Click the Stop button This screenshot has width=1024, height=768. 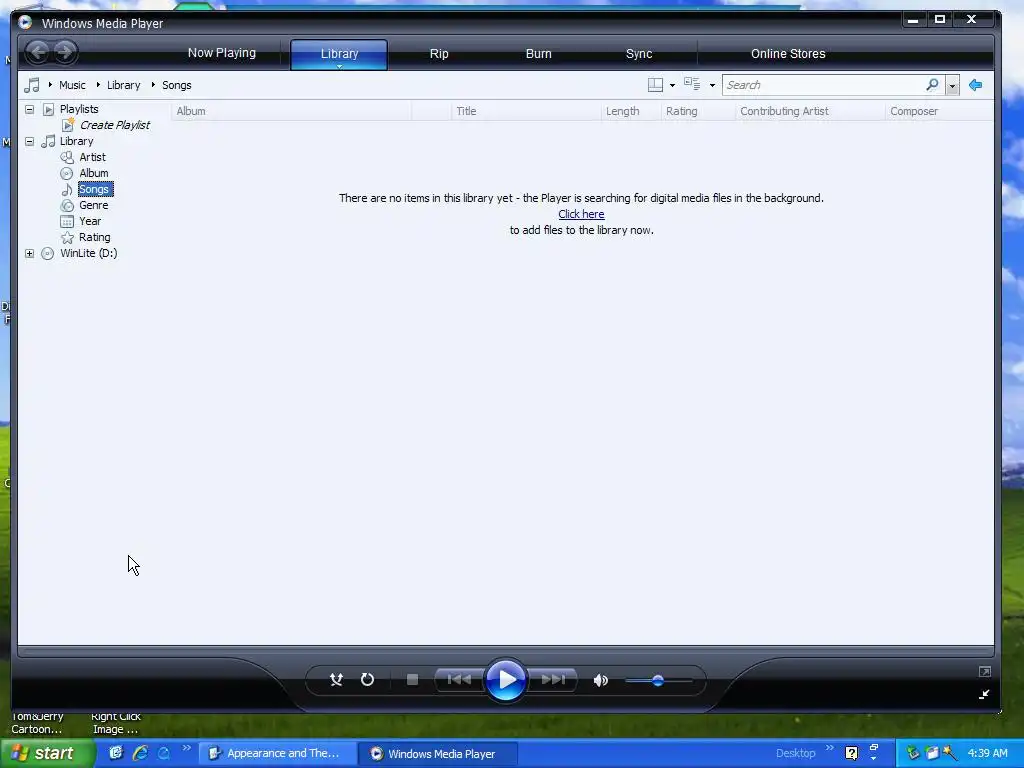click(x=412, y=680)
